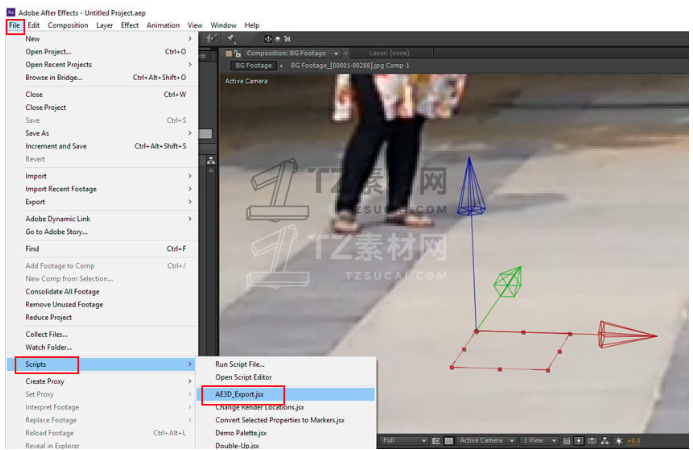
Task: Select the Puppet Pin tool icon
Action: 231,38
